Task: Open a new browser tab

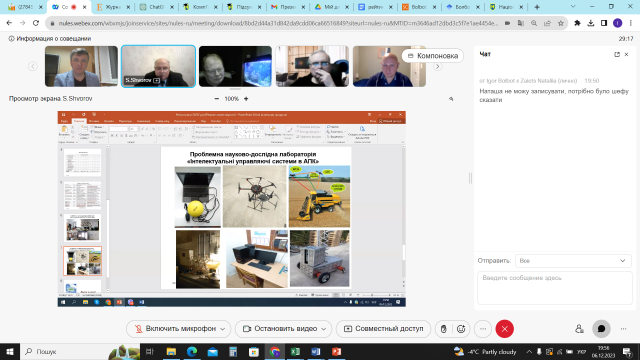Action: pyautogui.click(x=537, y=7)
